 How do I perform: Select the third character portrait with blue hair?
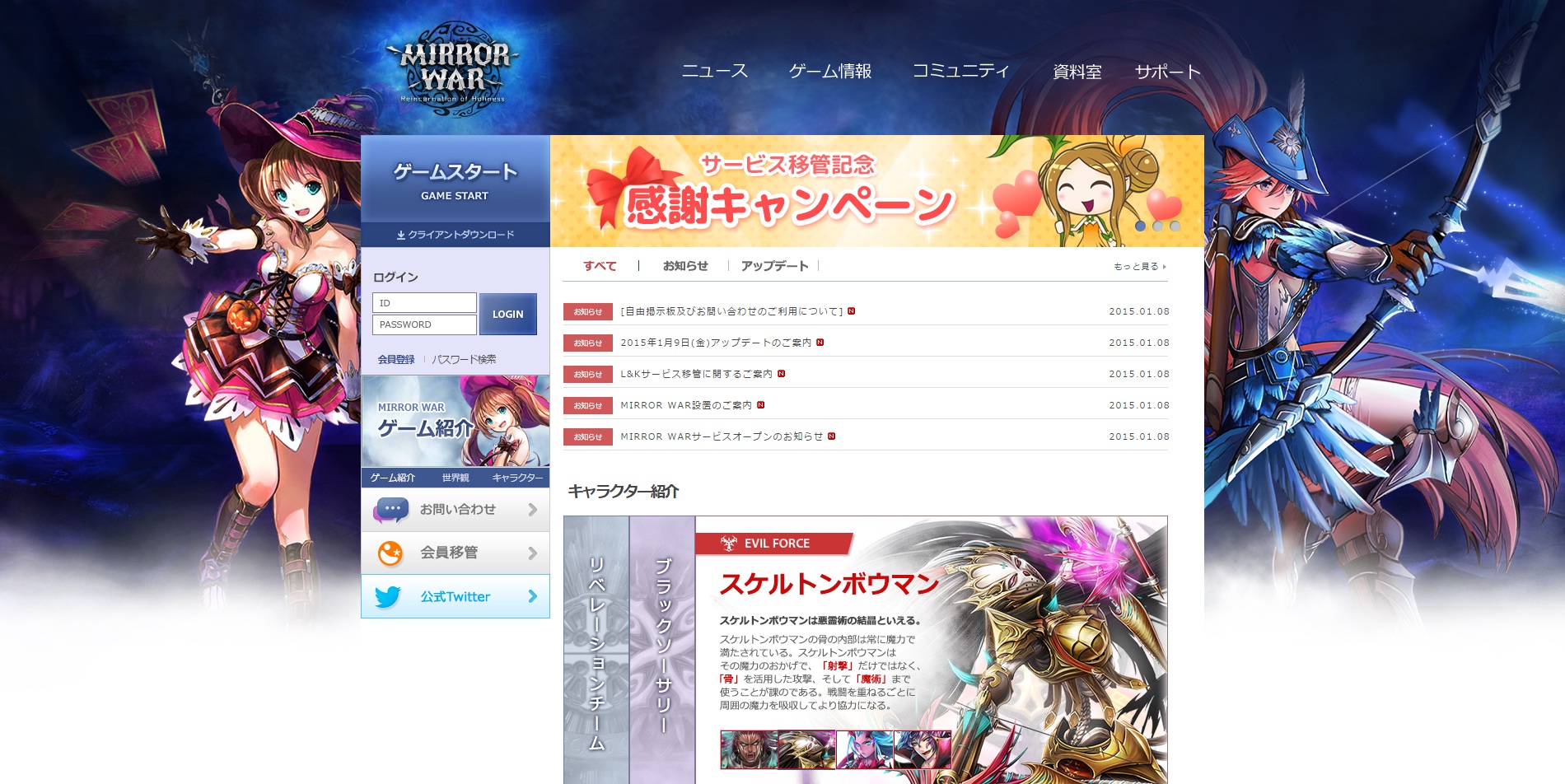point(864,749)
